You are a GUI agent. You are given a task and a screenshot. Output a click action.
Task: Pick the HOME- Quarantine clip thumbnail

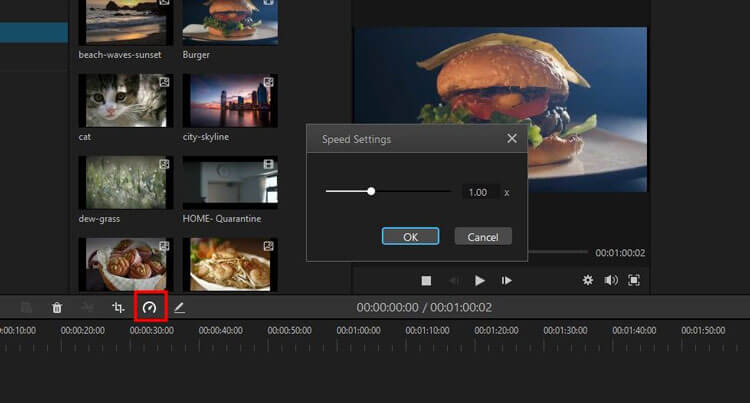[229, 183]
